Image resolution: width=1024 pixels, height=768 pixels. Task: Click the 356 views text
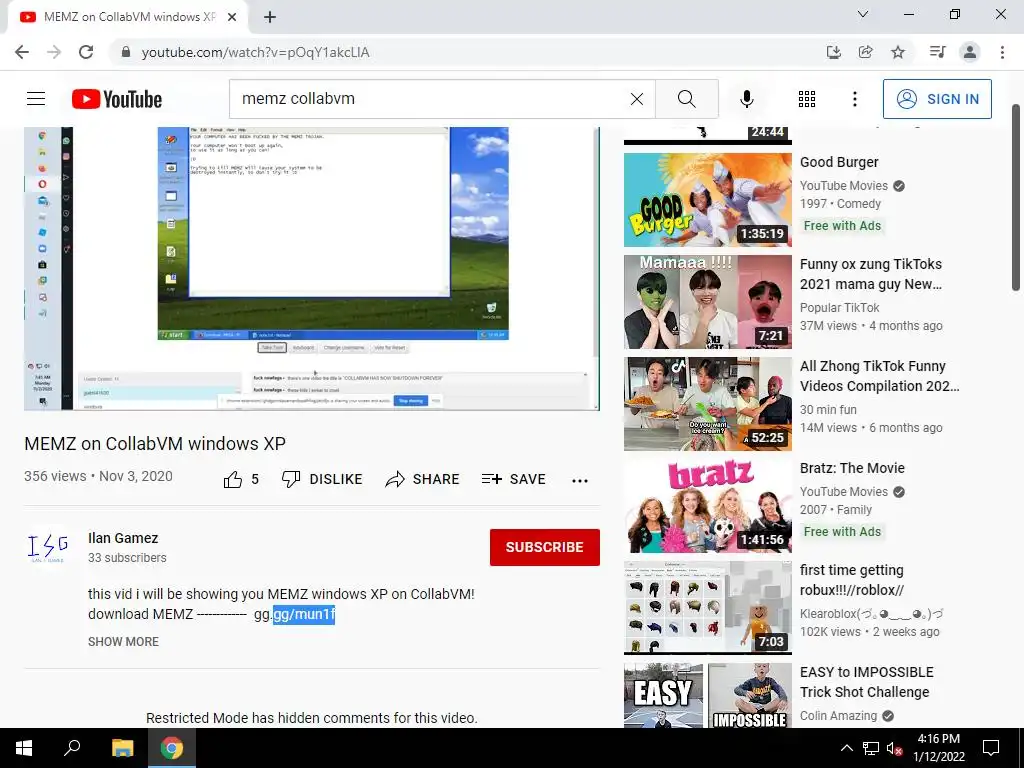[55, 476]
